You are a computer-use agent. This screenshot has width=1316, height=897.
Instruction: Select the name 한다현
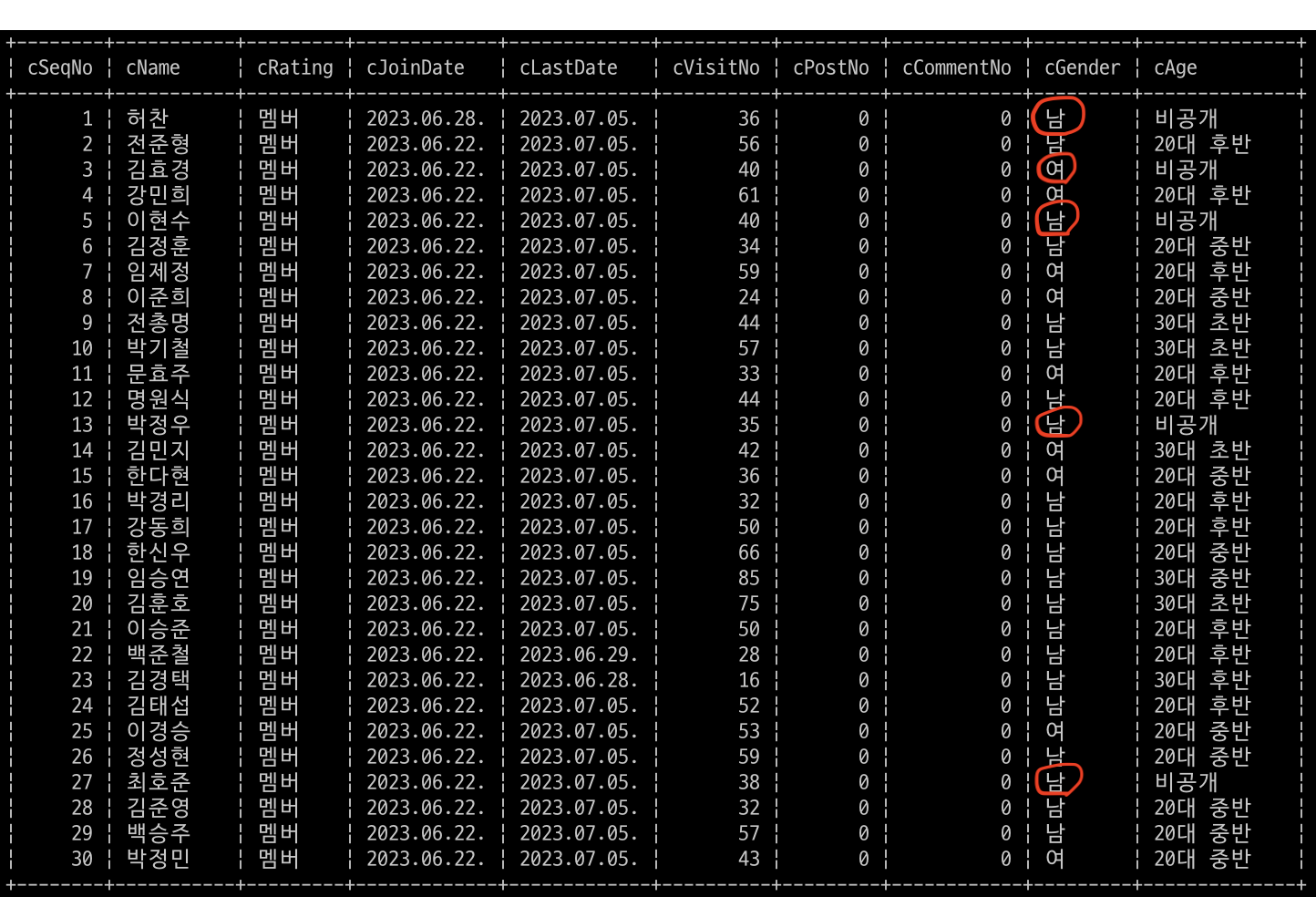pos(159,476)
